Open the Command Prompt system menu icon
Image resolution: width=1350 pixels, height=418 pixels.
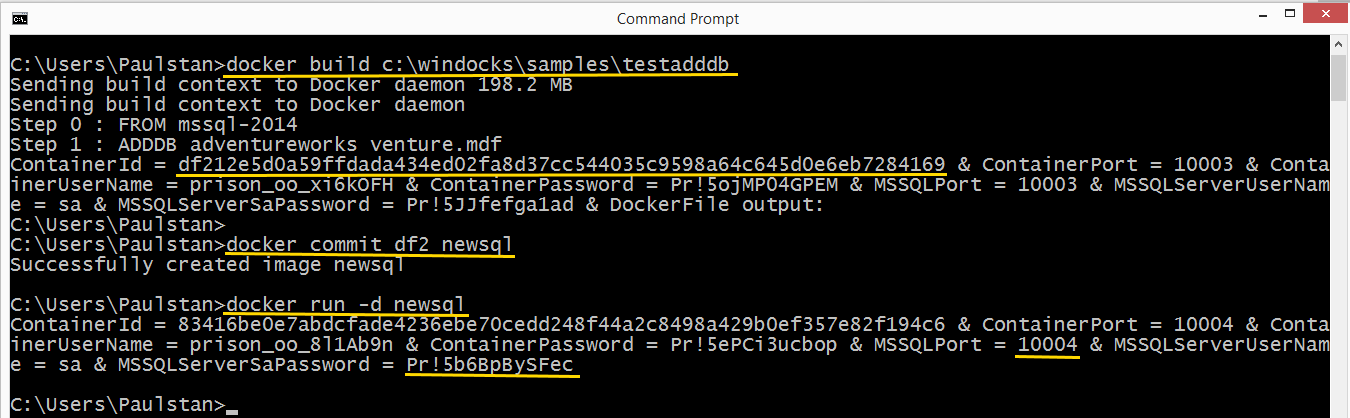coord(19,18)
